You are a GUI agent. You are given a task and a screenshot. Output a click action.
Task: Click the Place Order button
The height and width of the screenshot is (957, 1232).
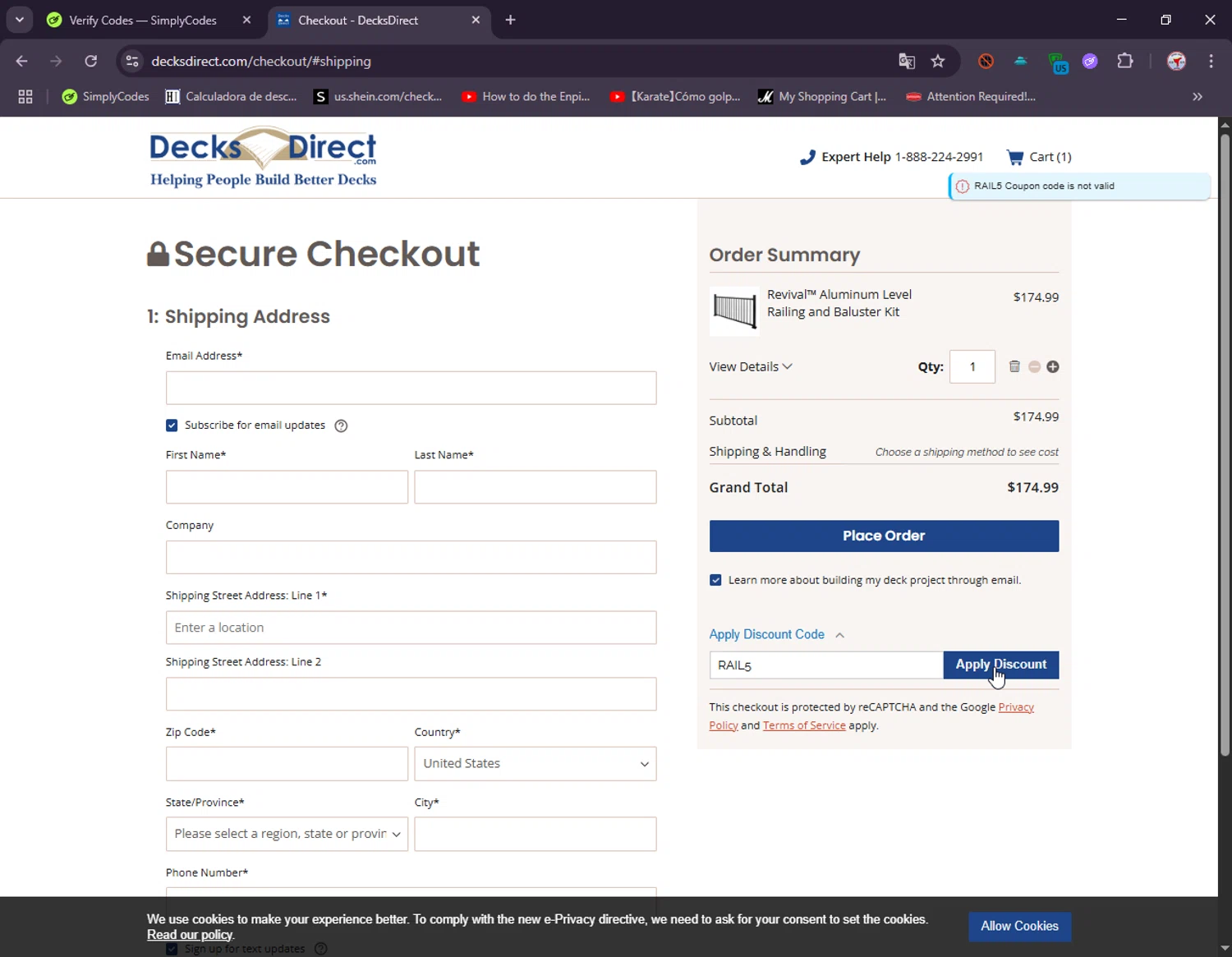pos(884,536)
